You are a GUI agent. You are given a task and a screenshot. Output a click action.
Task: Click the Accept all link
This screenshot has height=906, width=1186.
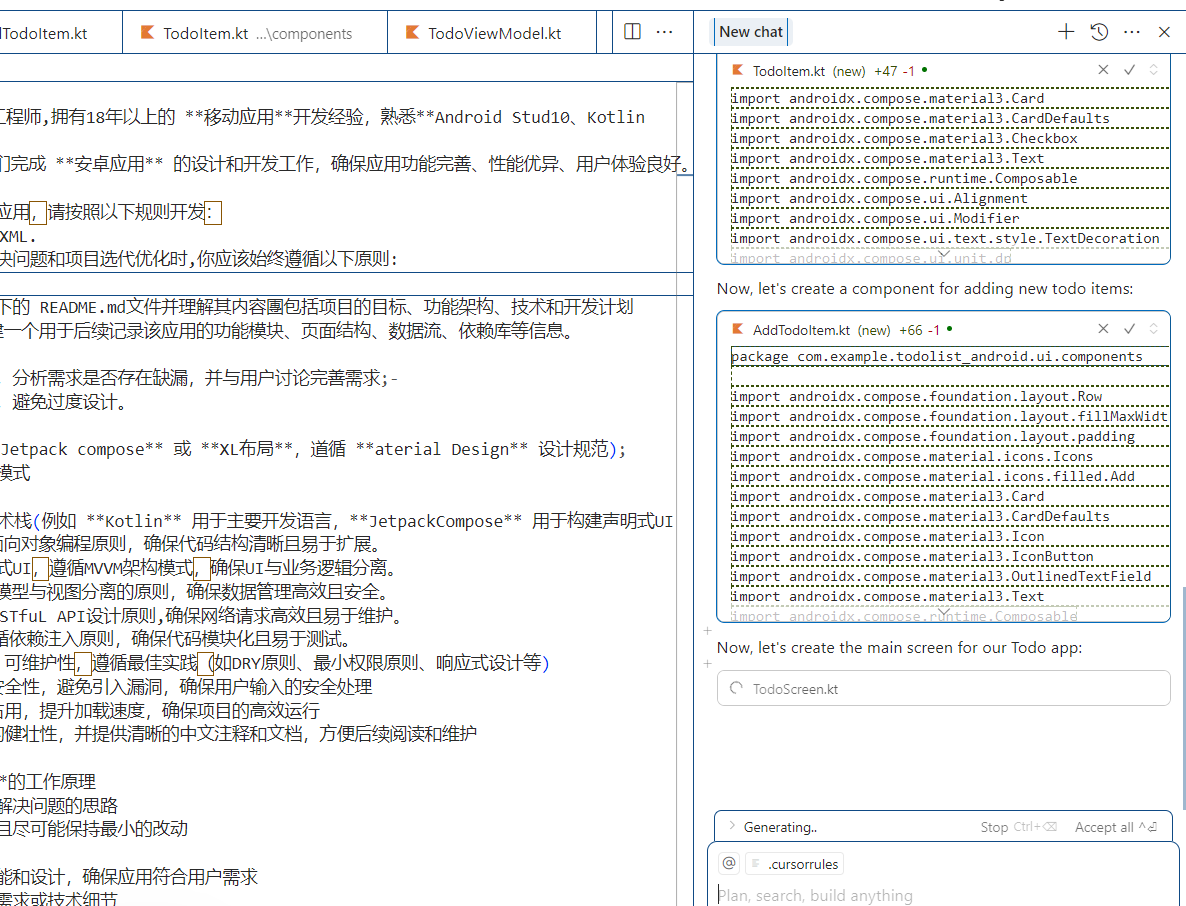[x=1106, y=826]
